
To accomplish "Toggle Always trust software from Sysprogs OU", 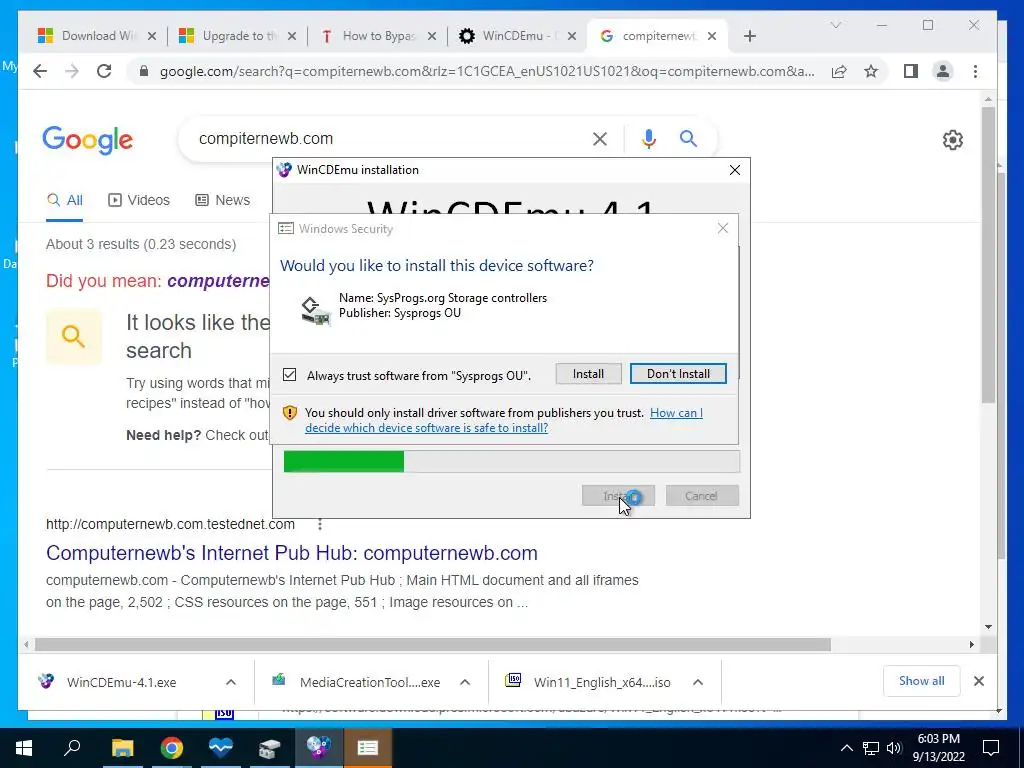I will coord(289,375).
